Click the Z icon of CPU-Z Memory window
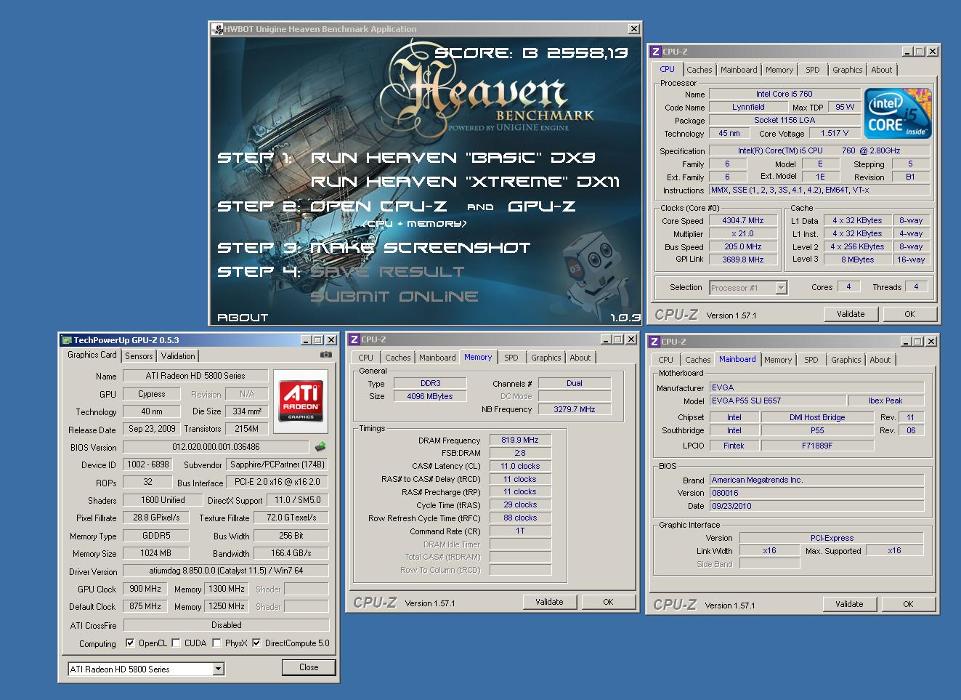Image resolution: width=961 pixels, height=700 pixels. pos(354,339)
